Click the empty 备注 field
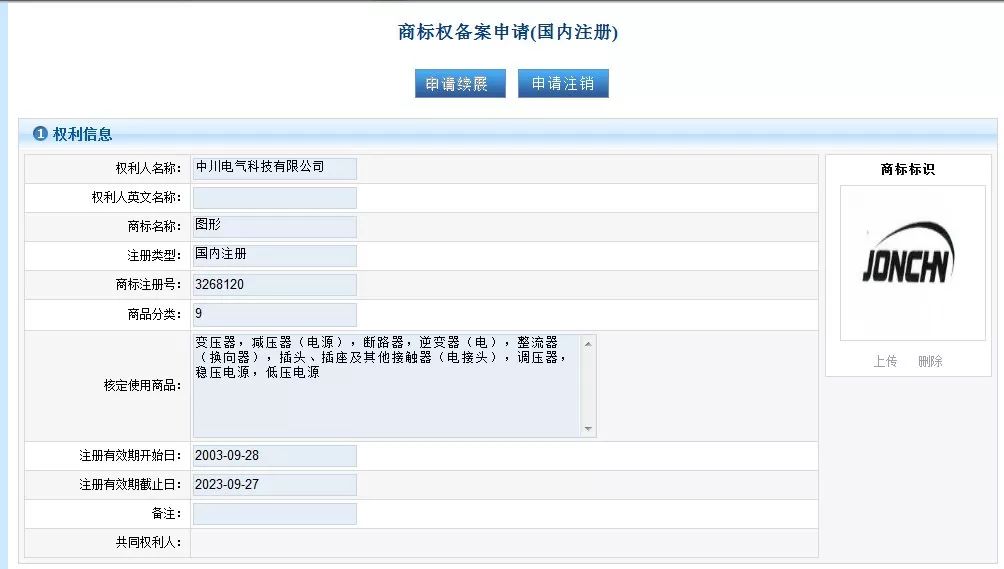 point(274,514)
